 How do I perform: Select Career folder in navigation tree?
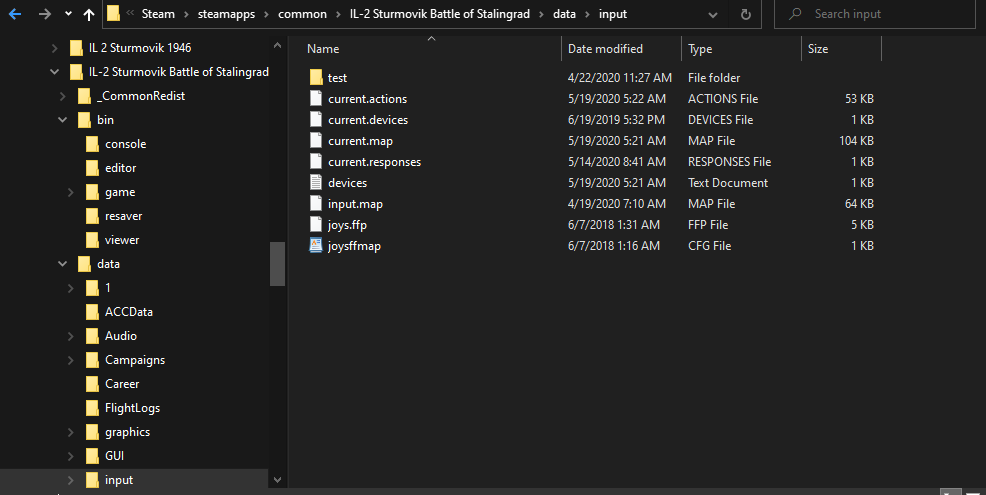(x=122, y=384)
